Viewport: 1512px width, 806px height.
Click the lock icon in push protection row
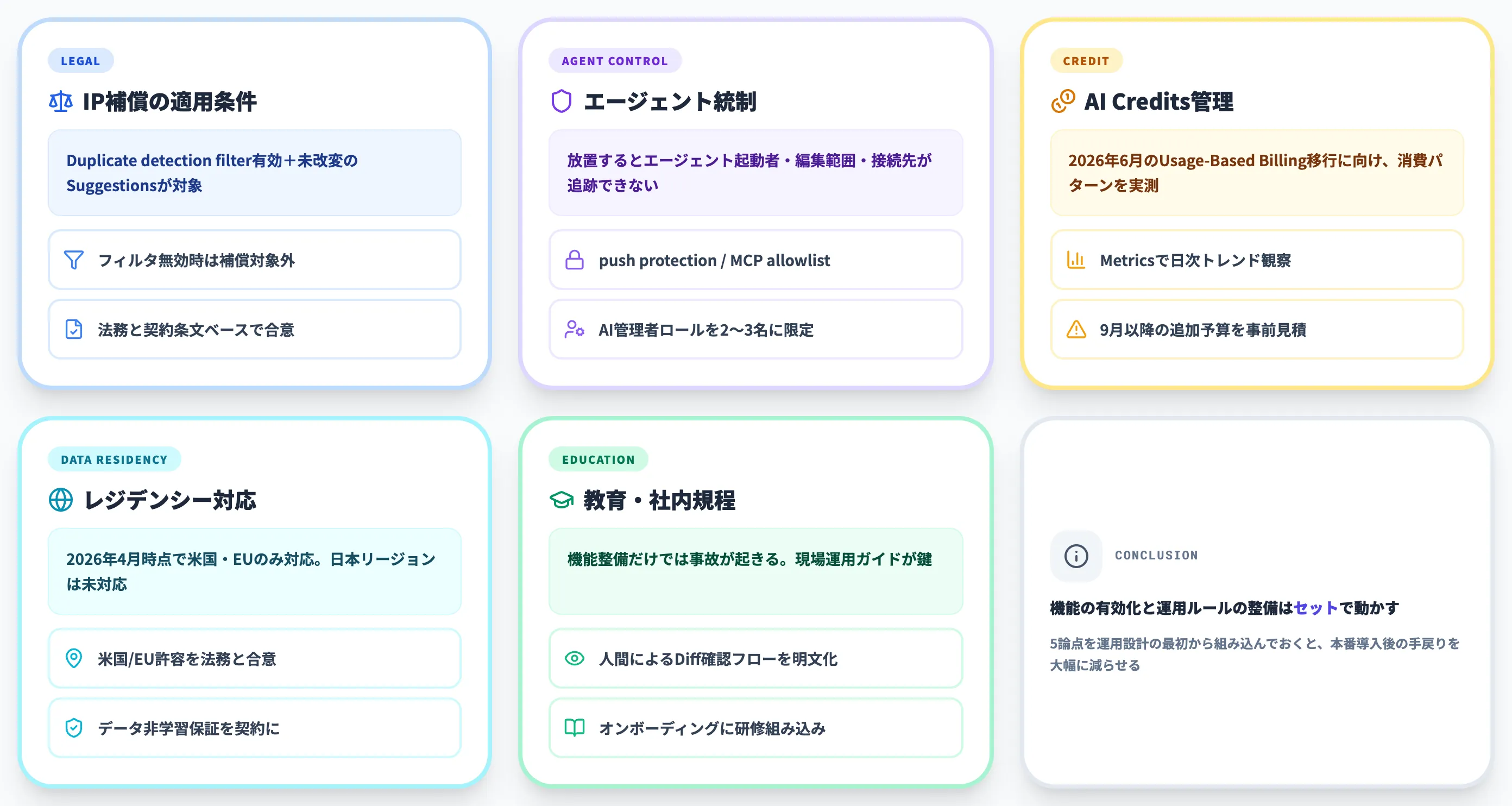574,260
